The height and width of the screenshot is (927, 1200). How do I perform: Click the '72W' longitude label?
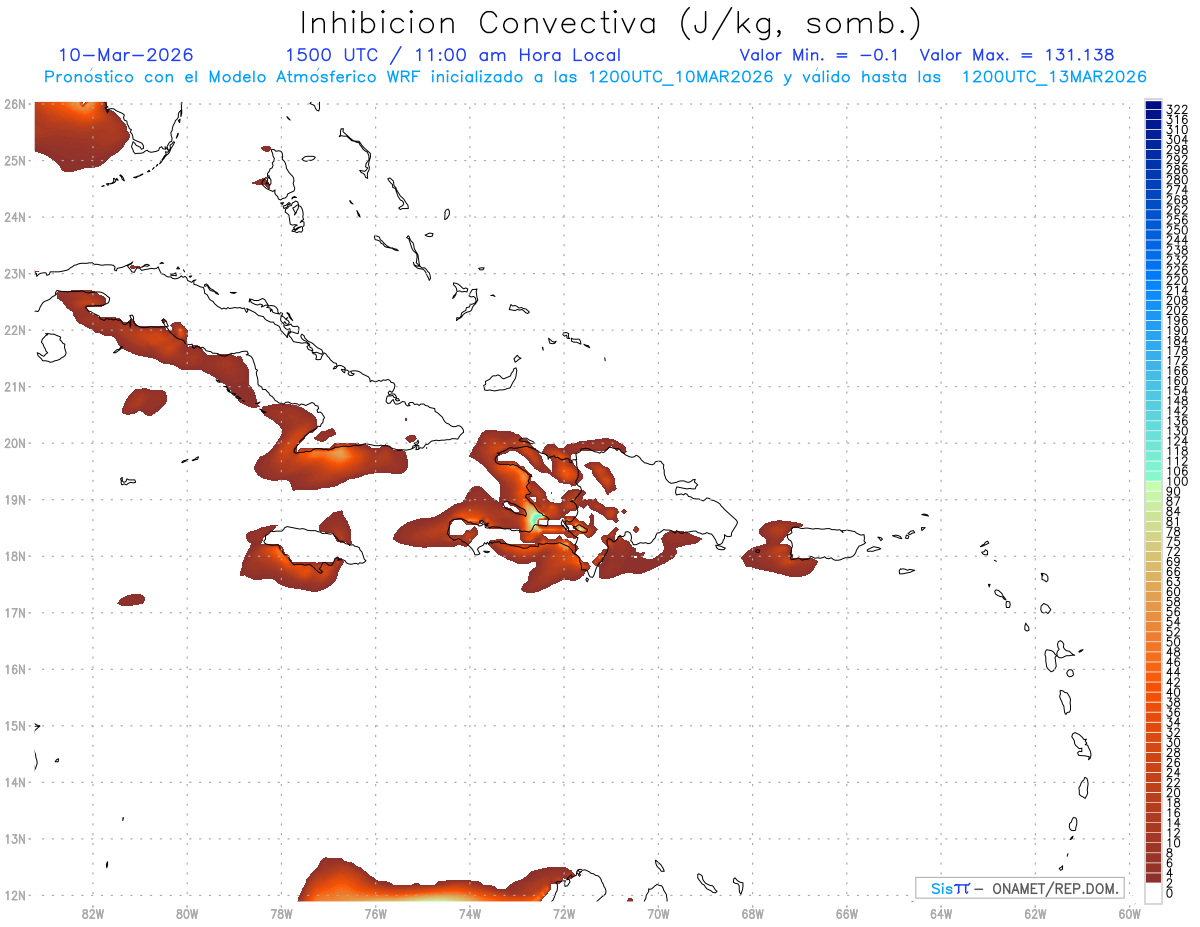pyautogui.click(x=564, y=913)
